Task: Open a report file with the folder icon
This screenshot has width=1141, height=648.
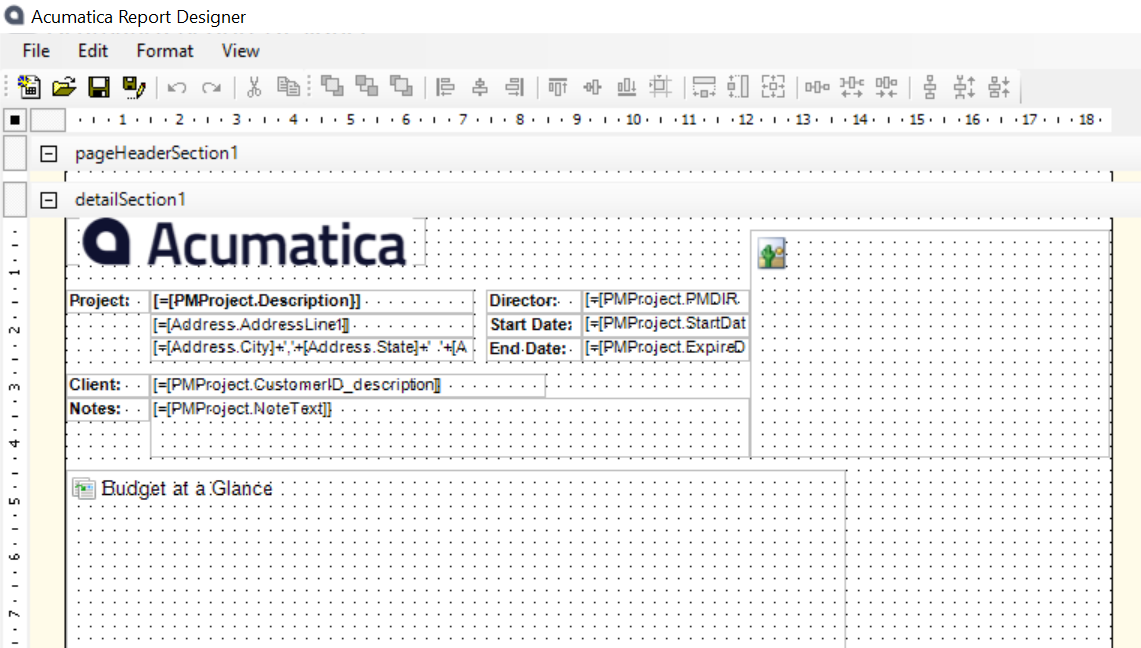Action: (x=64, y=87)
